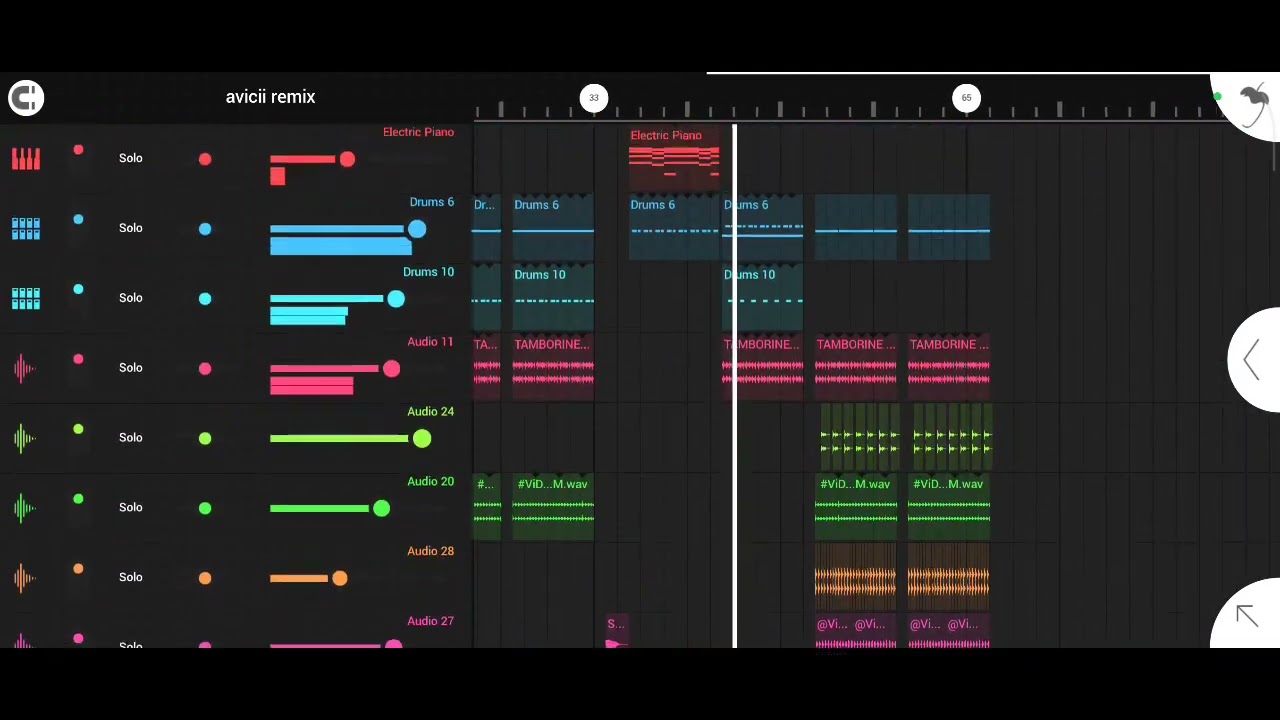This screenshot has height=720, width=1280.
Task: Open the Drums 6 step sequencer icon
Action: (26, 228)
